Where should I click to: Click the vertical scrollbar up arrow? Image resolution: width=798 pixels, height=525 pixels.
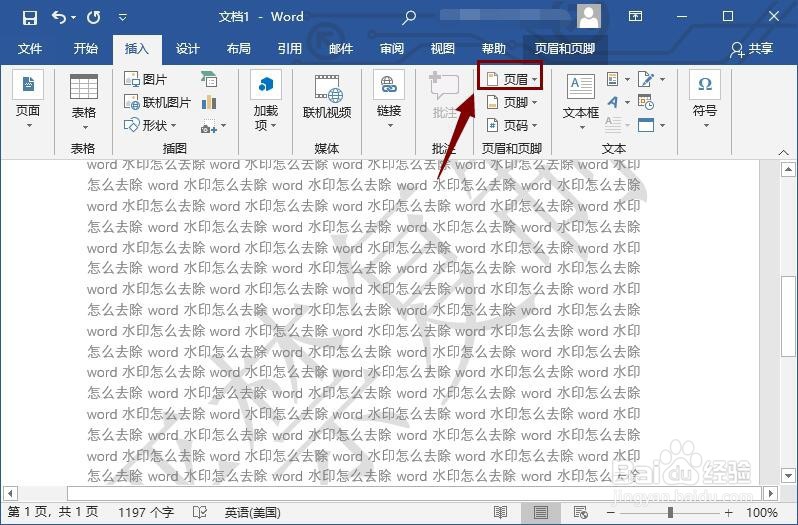[x=788, y=170]
